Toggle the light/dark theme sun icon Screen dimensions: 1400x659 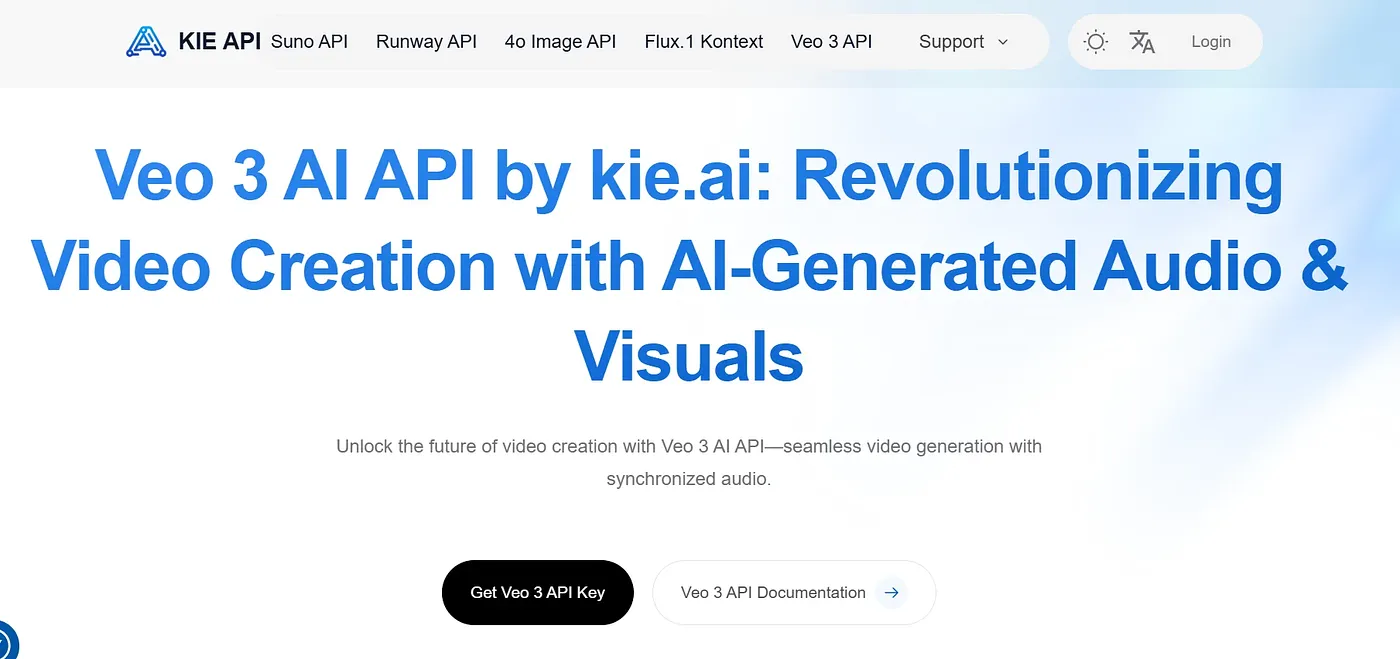click(1096, 42)
